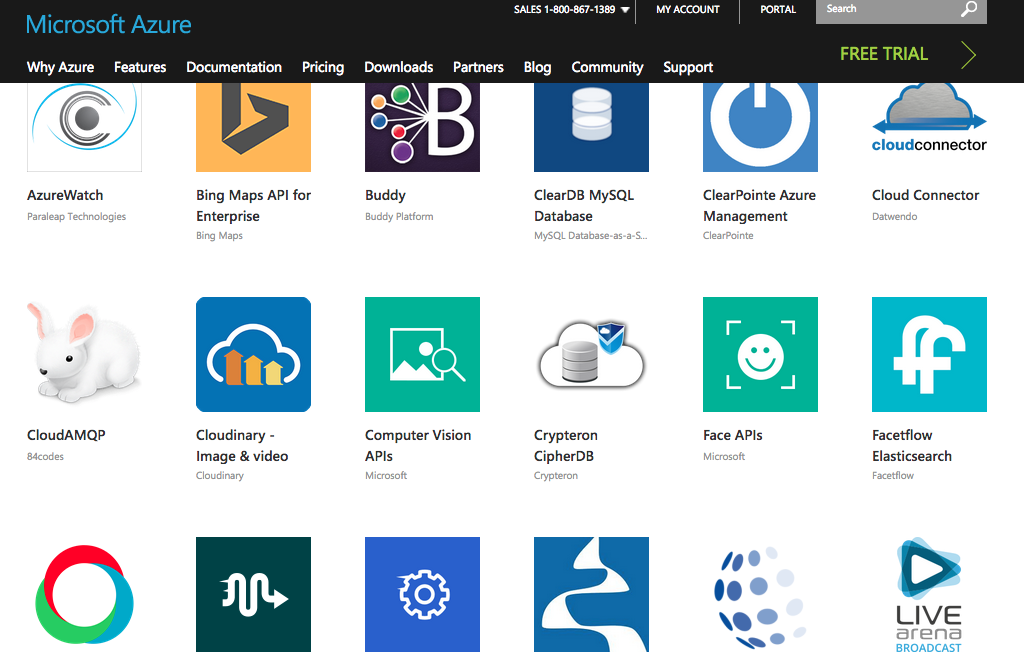Image resolution: width=1024 pixels, height=659 pixels.
Task: Click the Cloudinary cloud icon
Action: coord(253,354)
